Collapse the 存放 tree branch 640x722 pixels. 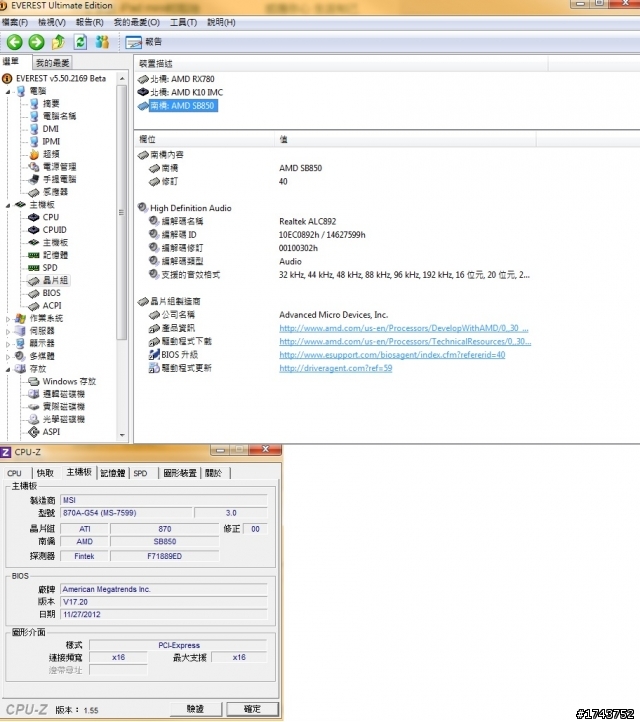click(8, 369)
